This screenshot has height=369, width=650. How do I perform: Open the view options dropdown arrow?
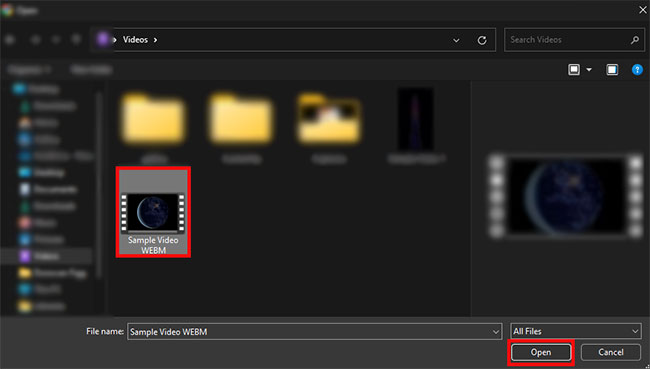[x=589, y=70]
